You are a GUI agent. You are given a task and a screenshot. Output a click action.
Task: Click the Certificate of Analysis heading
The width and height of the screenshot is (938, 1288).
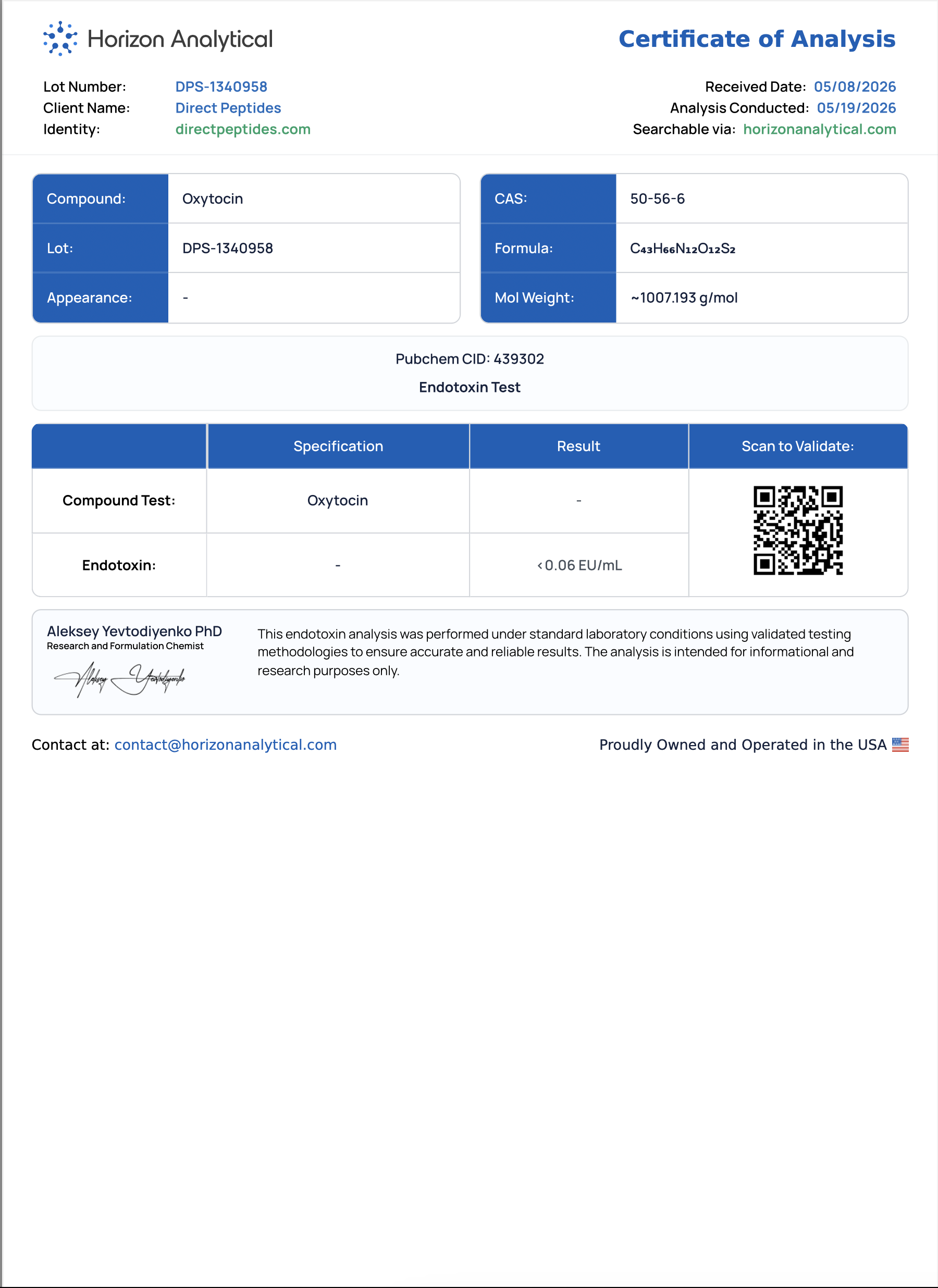click(757, 39)
